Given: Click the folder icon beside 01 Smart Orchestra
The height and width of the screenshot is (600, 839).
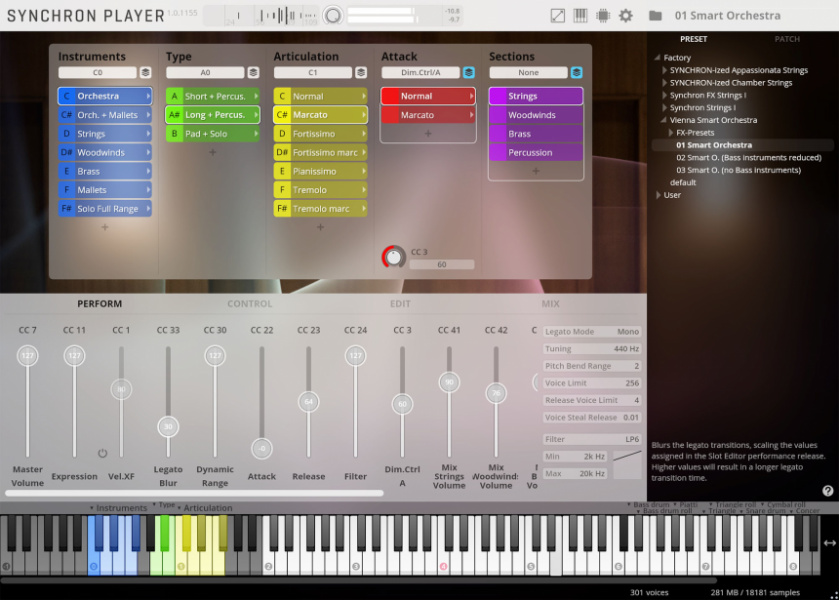Looking at the screenshot, I should click(655, 15).
